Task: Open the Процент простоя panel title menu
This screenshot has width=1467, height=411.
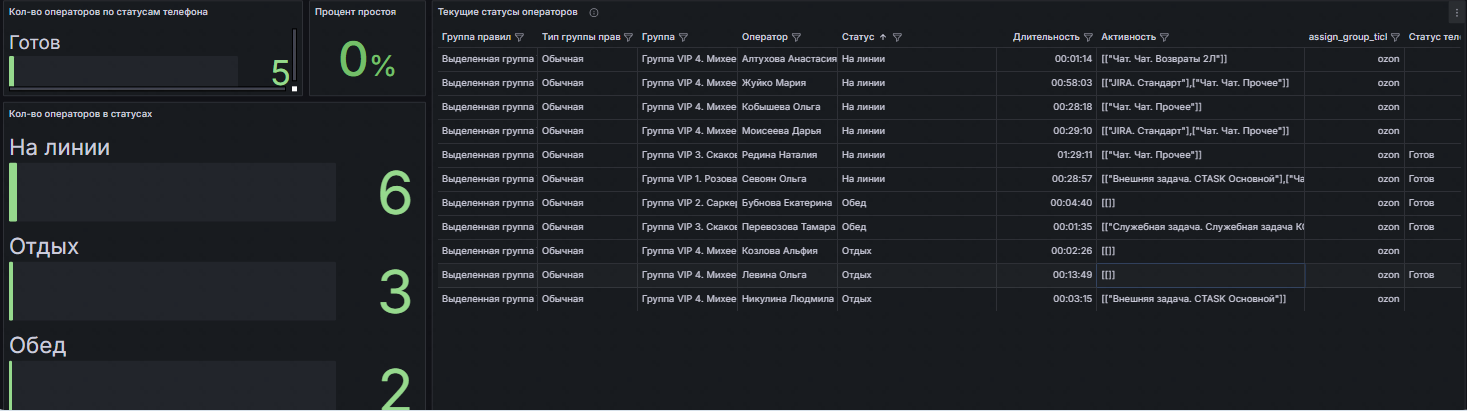Action: [x=355, y=13]
